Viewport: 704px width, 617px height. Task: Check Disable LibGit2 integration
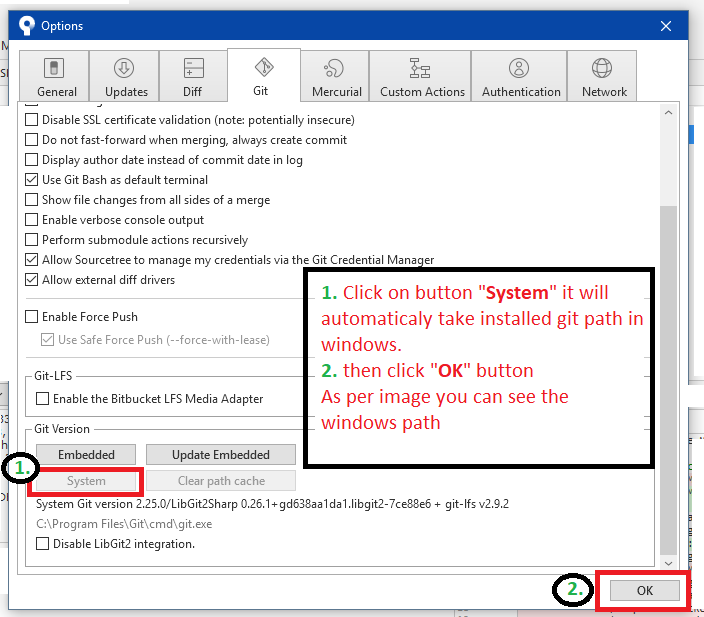[x=42, y=544]
